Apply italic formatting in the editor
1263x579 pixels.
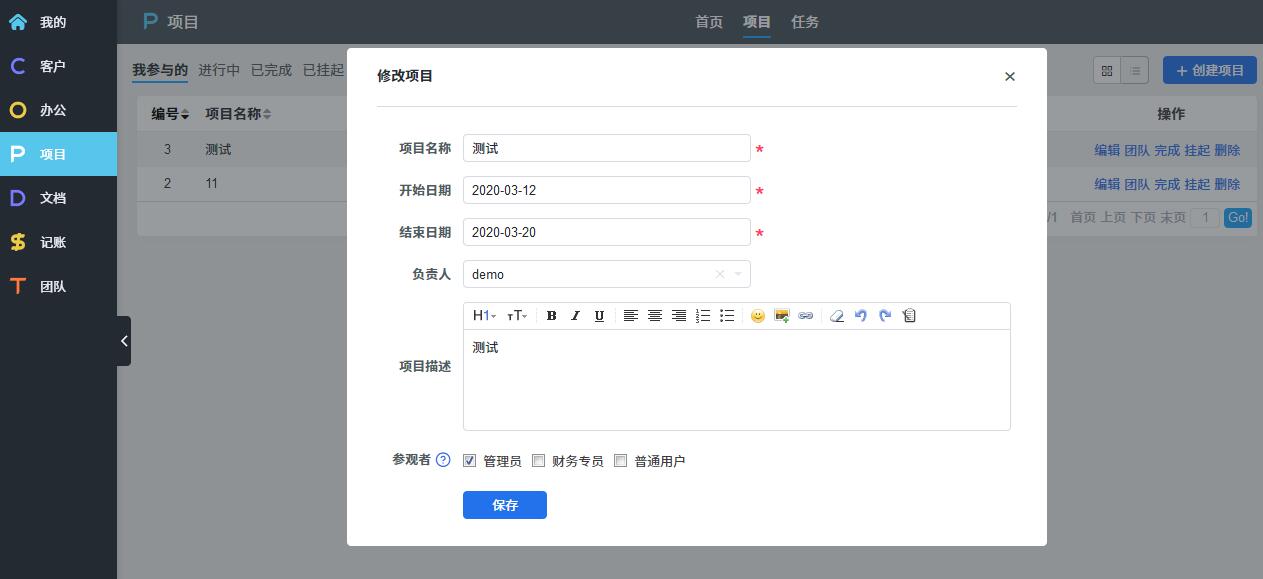575,316
